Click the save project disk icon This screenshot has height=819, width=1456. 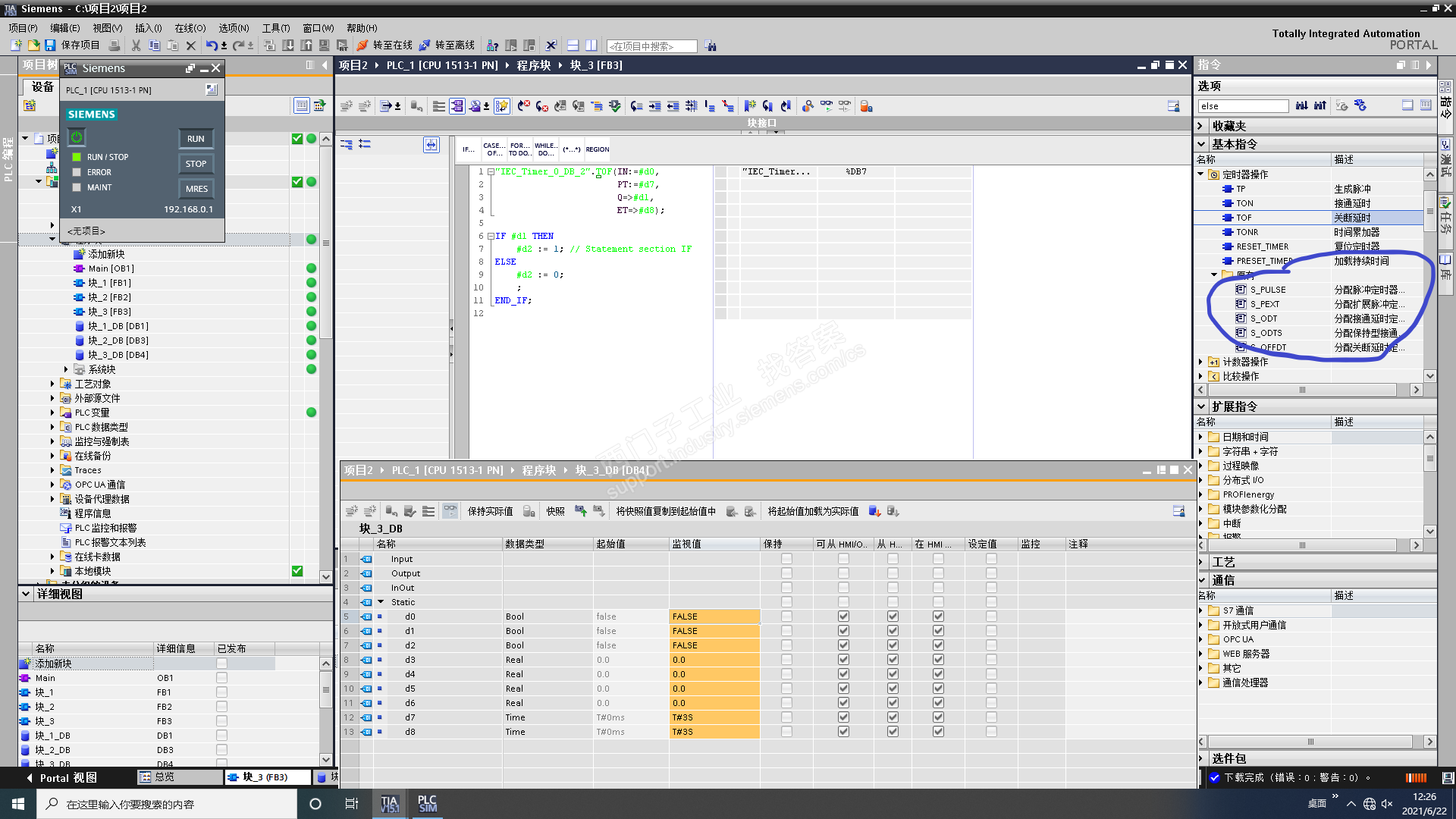click(50, 45)
